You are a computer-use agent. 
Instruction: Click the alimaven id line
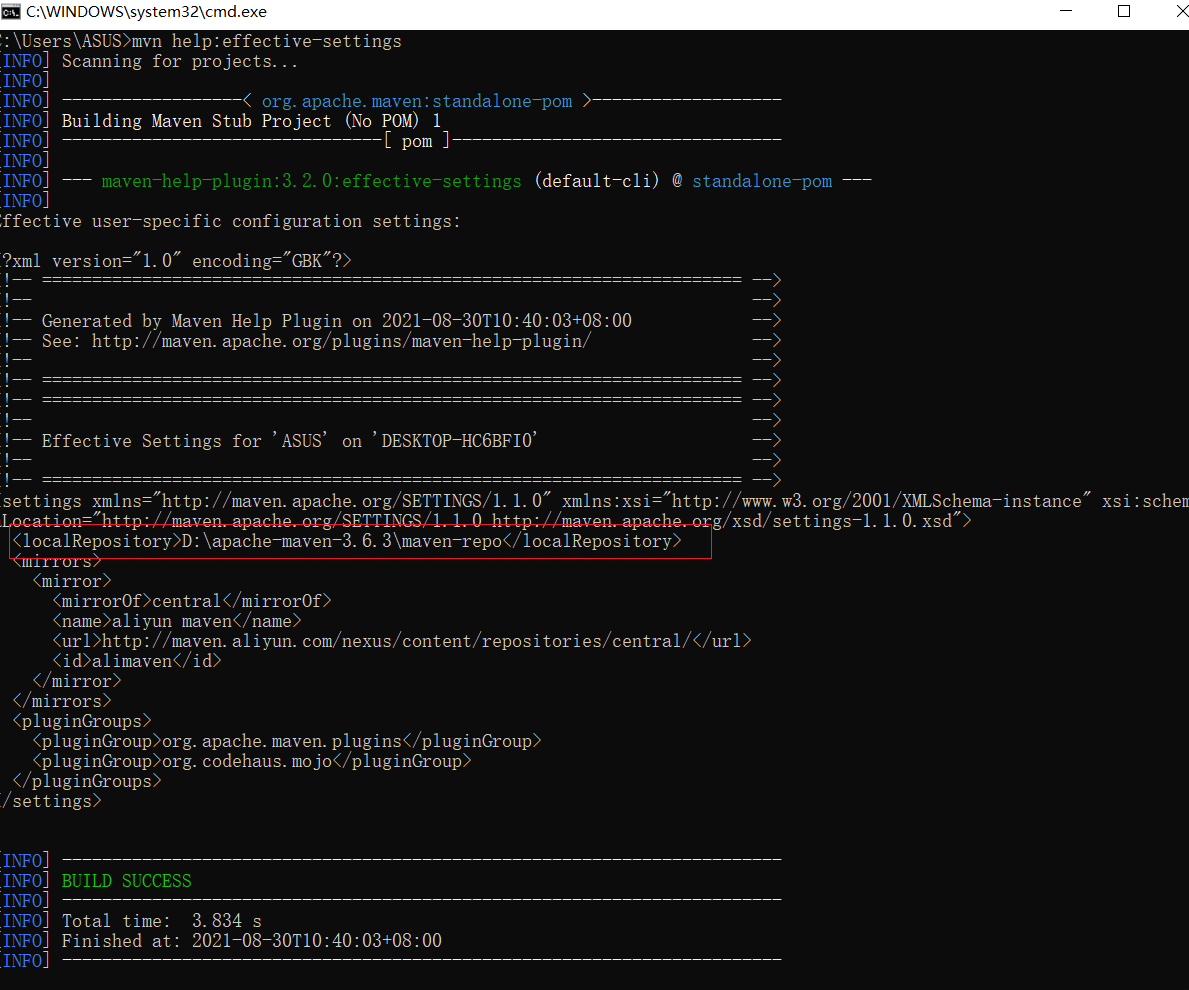point(137,661)
